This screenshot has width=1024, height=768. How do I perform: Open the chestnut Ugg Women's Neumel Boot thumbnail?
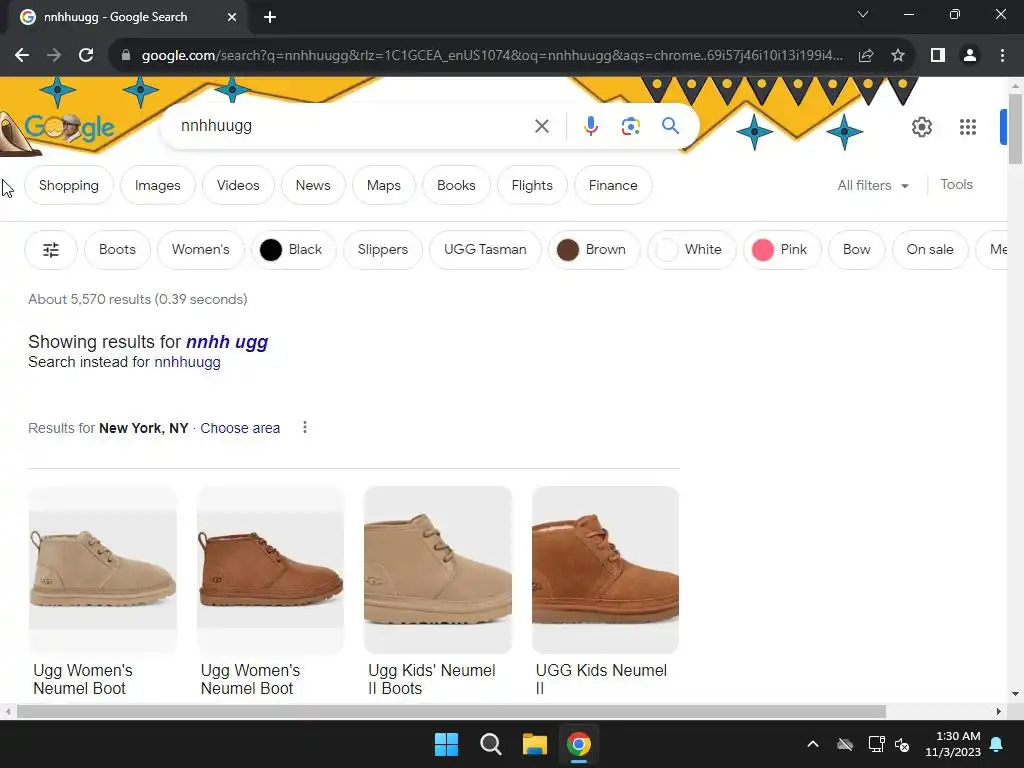point(270,569)
